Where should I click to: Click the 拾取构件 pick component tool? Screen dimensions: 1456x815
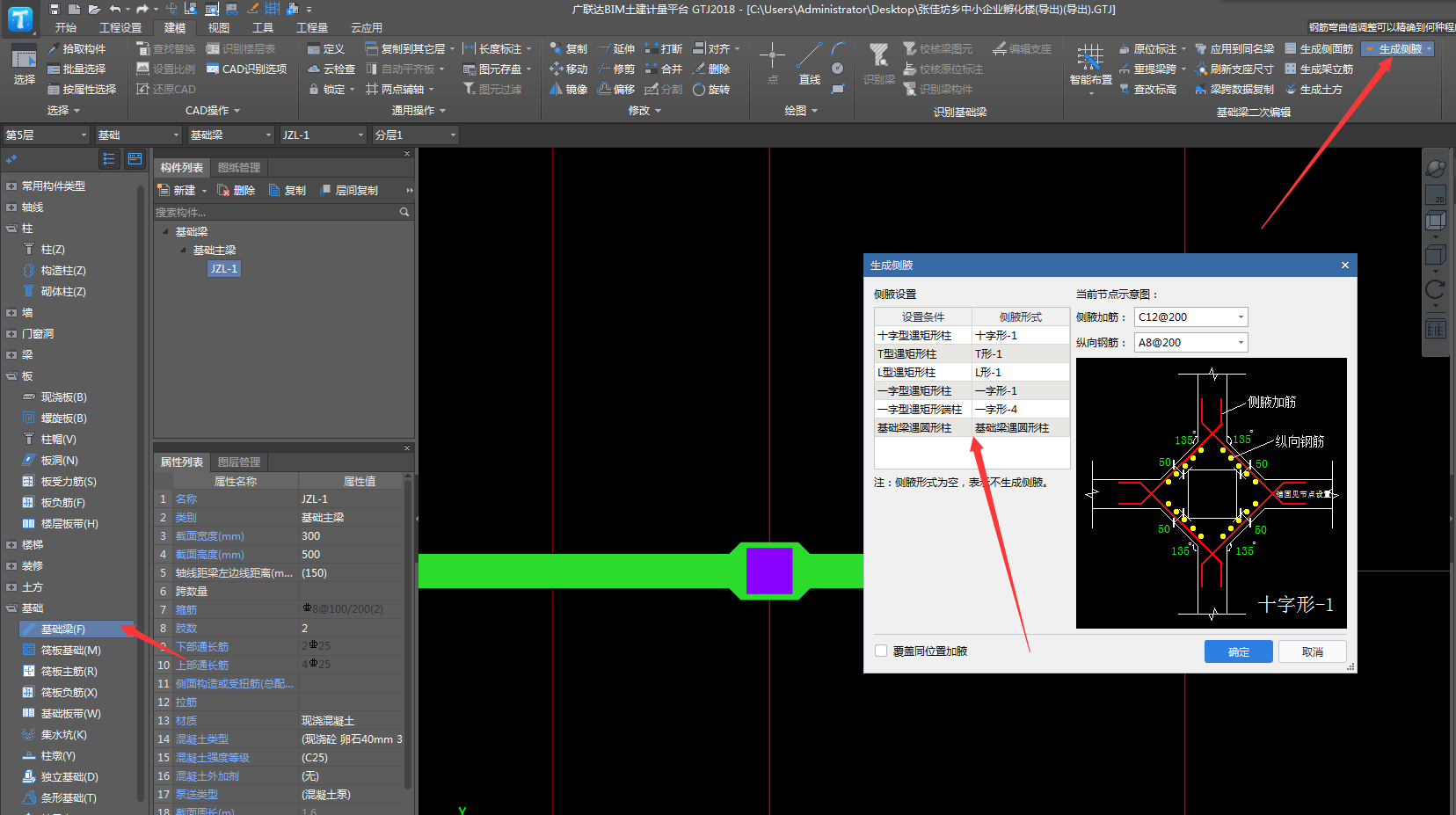click(x=76, y=49)
